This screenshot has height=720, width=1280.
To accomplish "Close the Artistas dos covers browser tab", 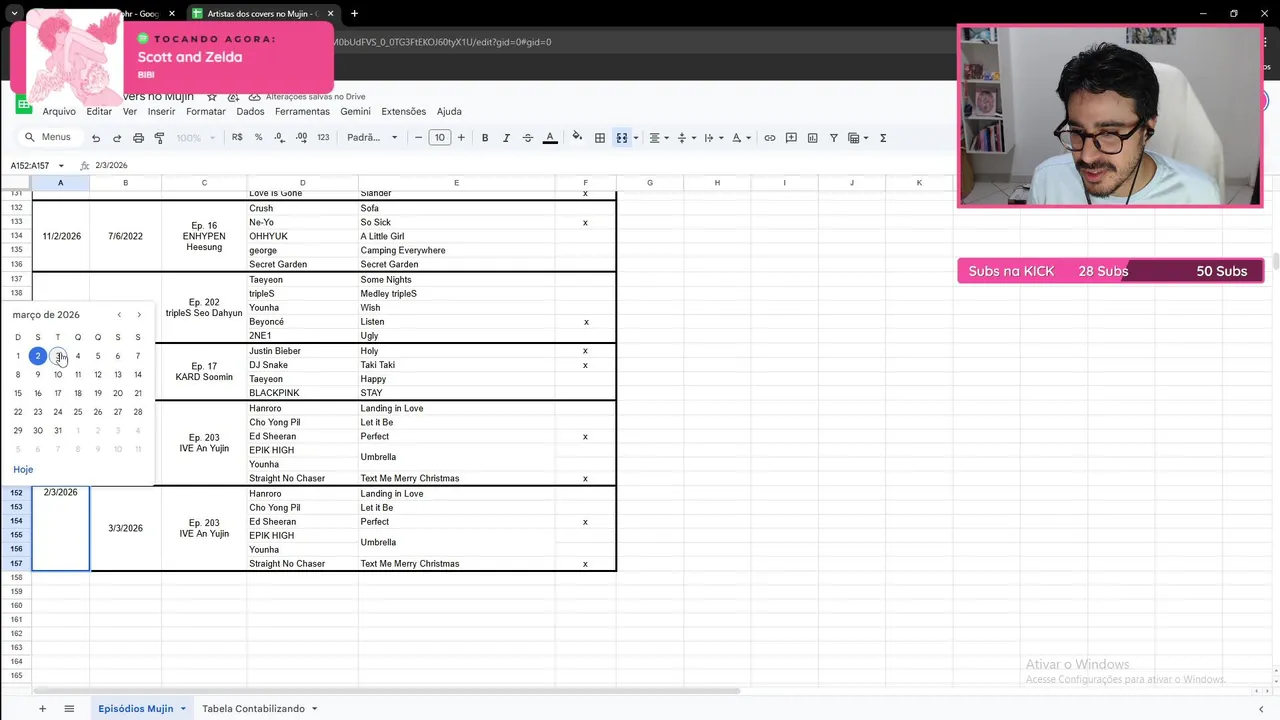I will click(x=330, y=14).
